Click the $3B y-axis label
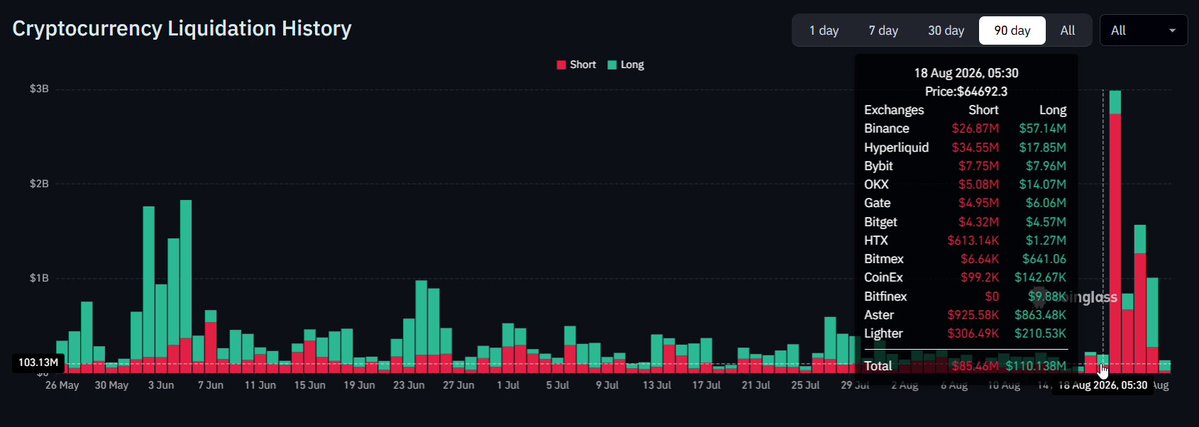1199x427 pixels. point(39,90)
